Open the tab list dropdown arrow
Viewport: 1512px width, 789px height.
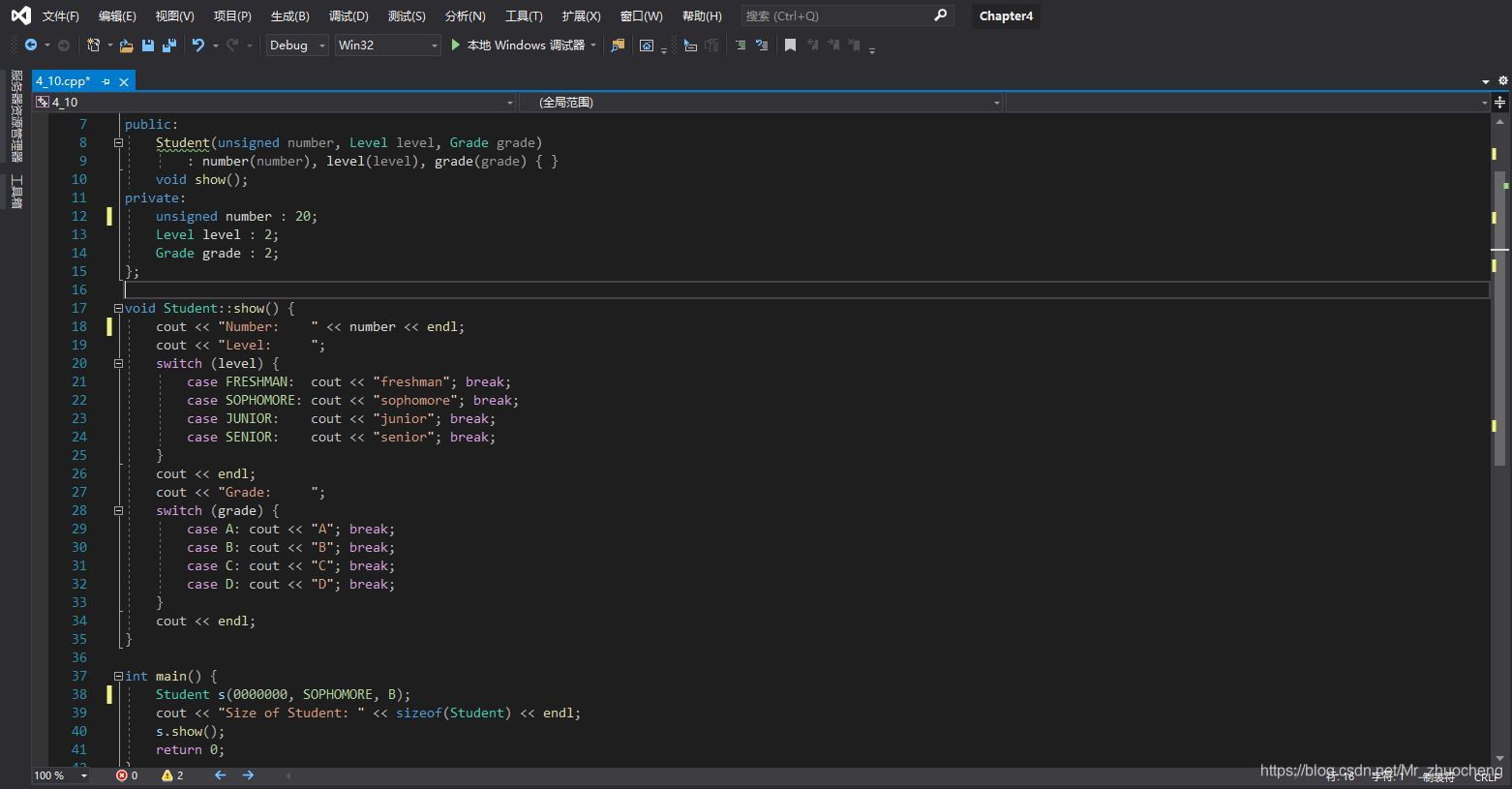pos(1486,81)
